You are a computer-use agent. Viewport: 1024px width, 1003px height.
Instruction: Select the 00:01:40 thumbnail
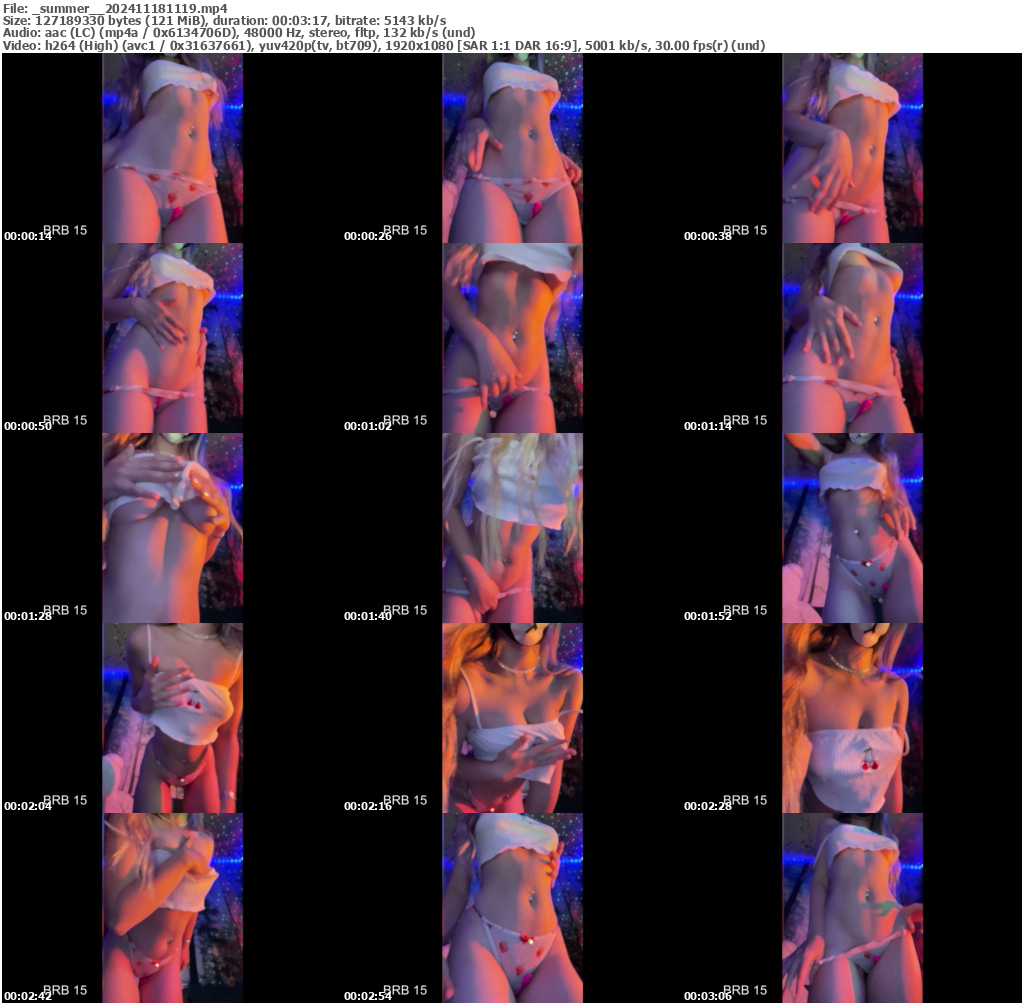tap(511, 525)
